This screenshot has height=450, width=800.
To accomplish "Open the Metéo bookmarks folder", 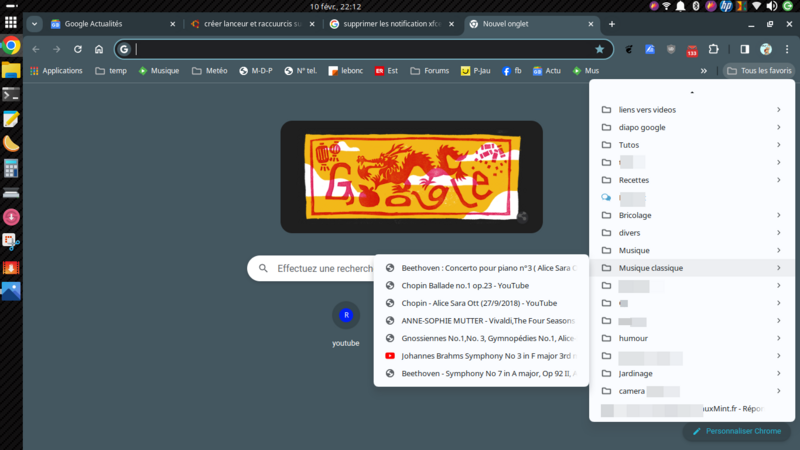I will (x=210, y=71).
